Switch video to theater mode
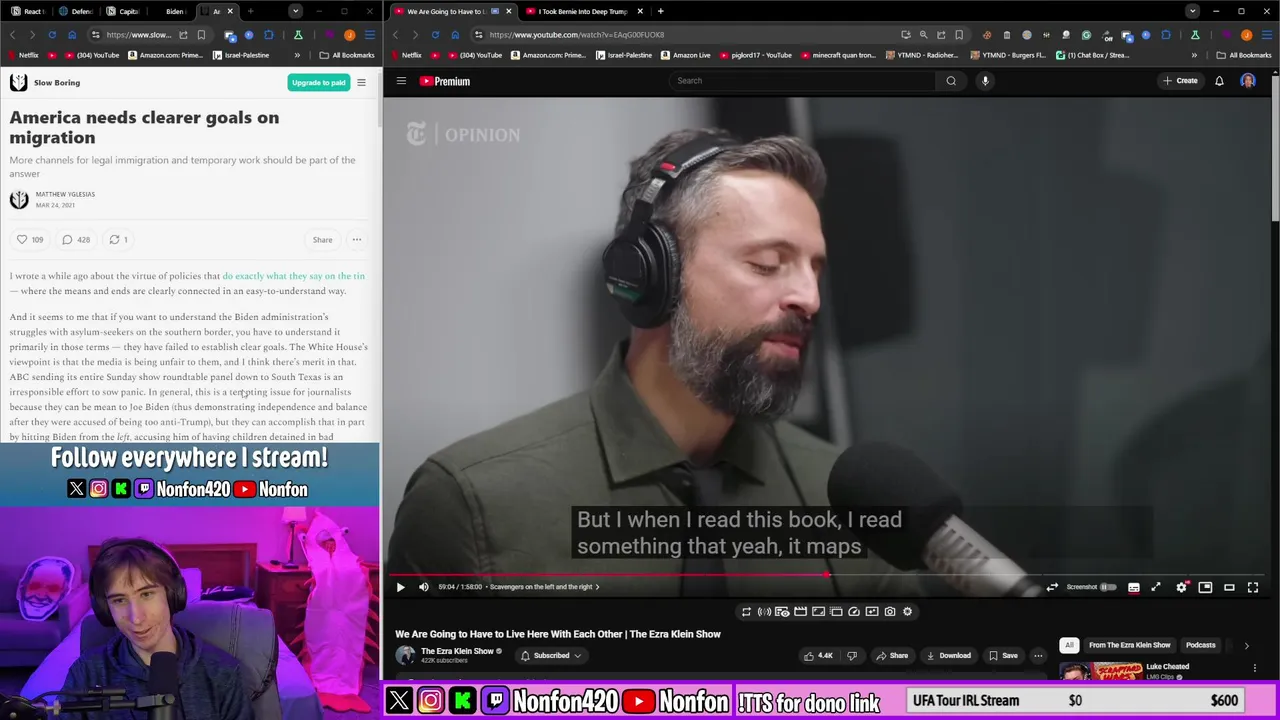This screenshot has width=1280, height=720. [x=1229, y=587]
